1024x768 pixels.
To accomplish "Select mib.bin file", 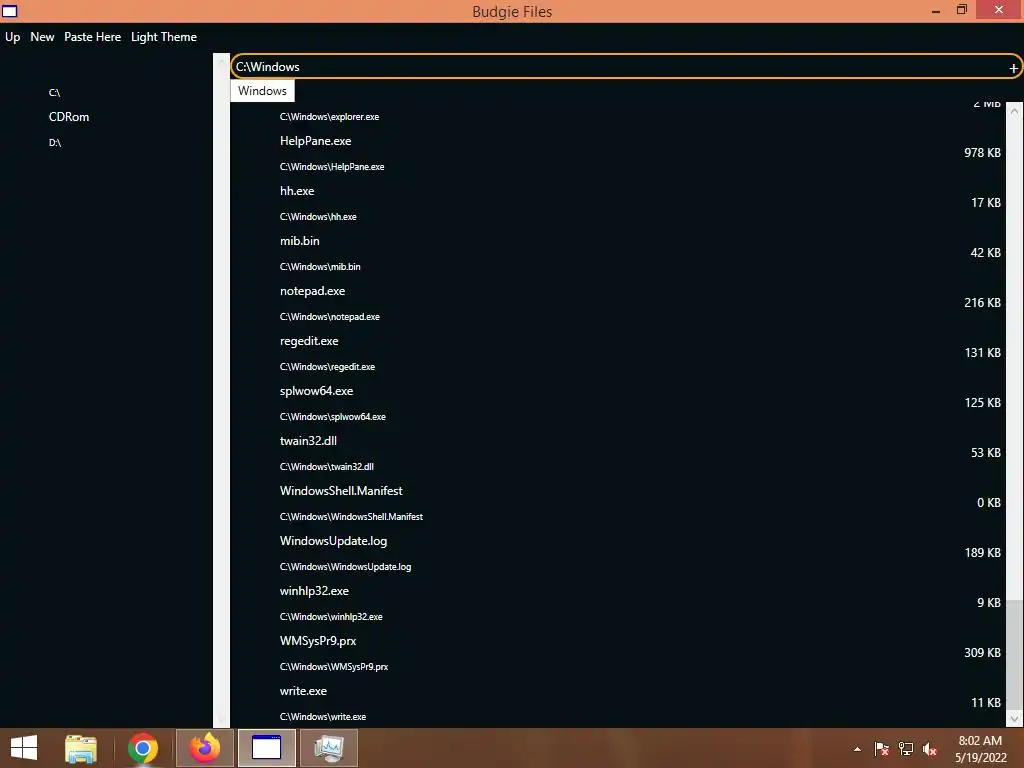I will click(x=300, y=241).
